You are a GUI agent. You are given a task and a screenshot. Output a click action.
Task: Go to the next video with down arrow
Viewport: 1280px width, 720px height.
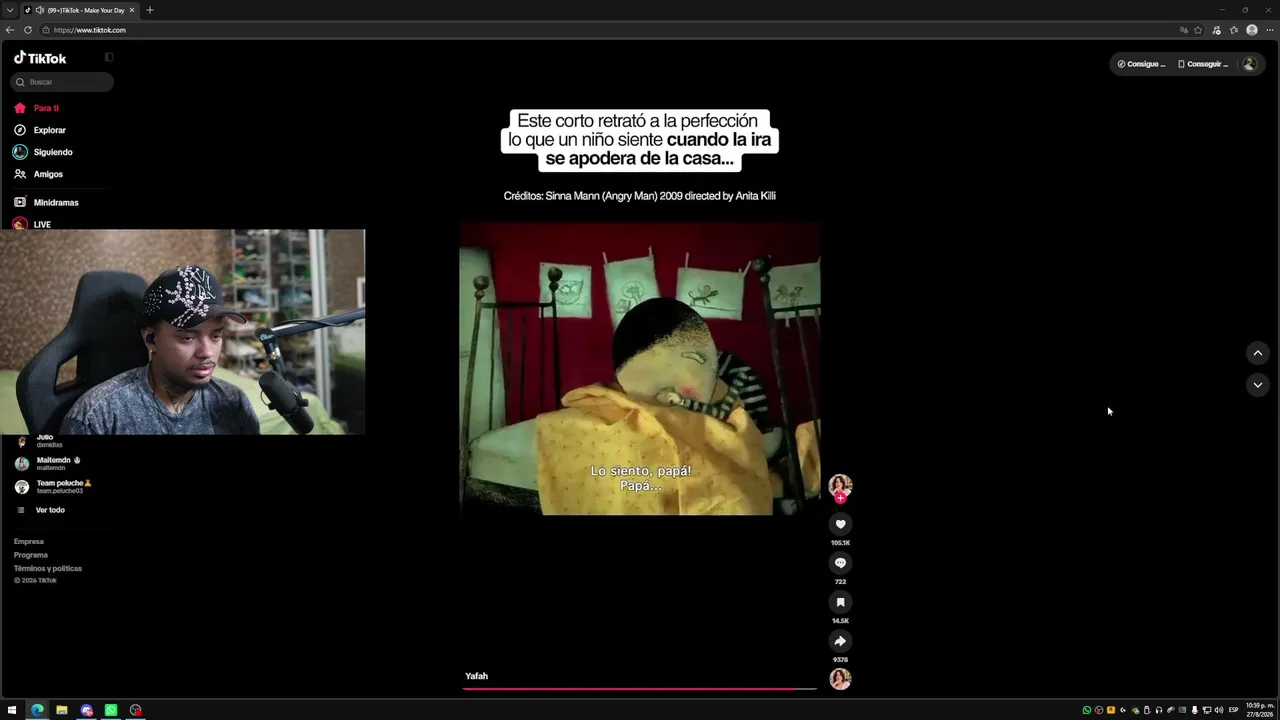point(1258,385)
